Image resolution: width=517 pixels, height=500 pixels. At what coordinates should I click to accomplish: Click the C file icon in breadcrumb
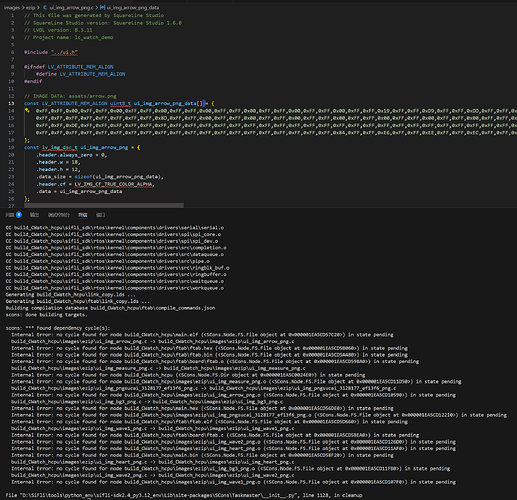[x=45, y=7]
